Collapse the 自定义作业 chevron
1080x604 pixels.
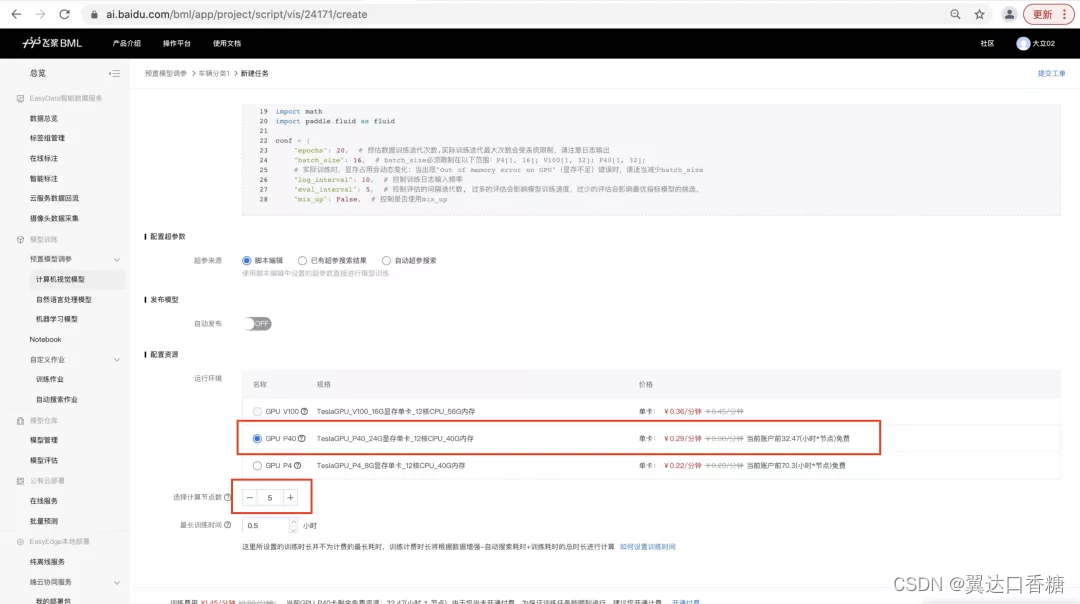point(116,360)
